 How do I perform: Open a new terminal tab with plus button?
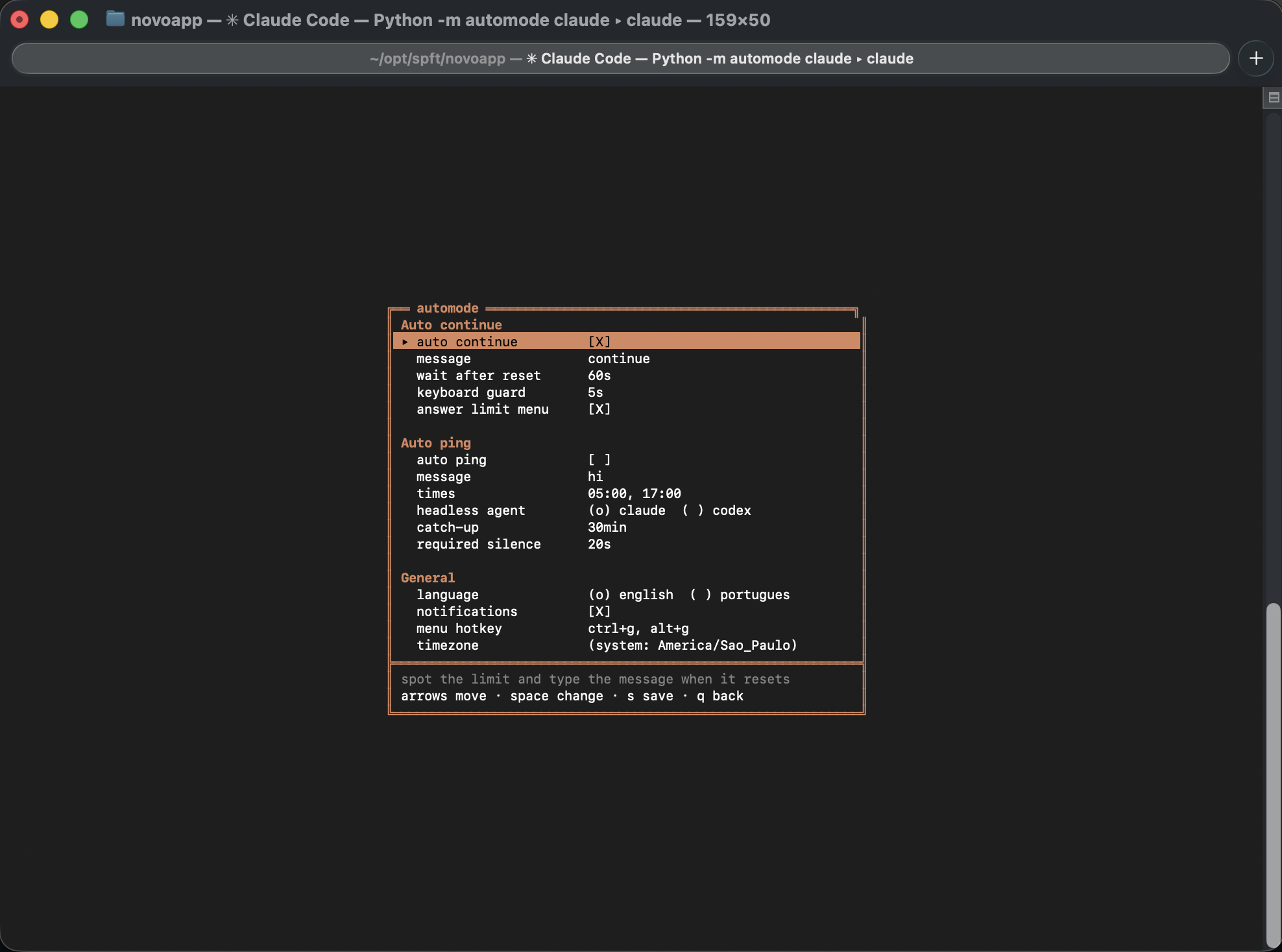pos(1256,58)
